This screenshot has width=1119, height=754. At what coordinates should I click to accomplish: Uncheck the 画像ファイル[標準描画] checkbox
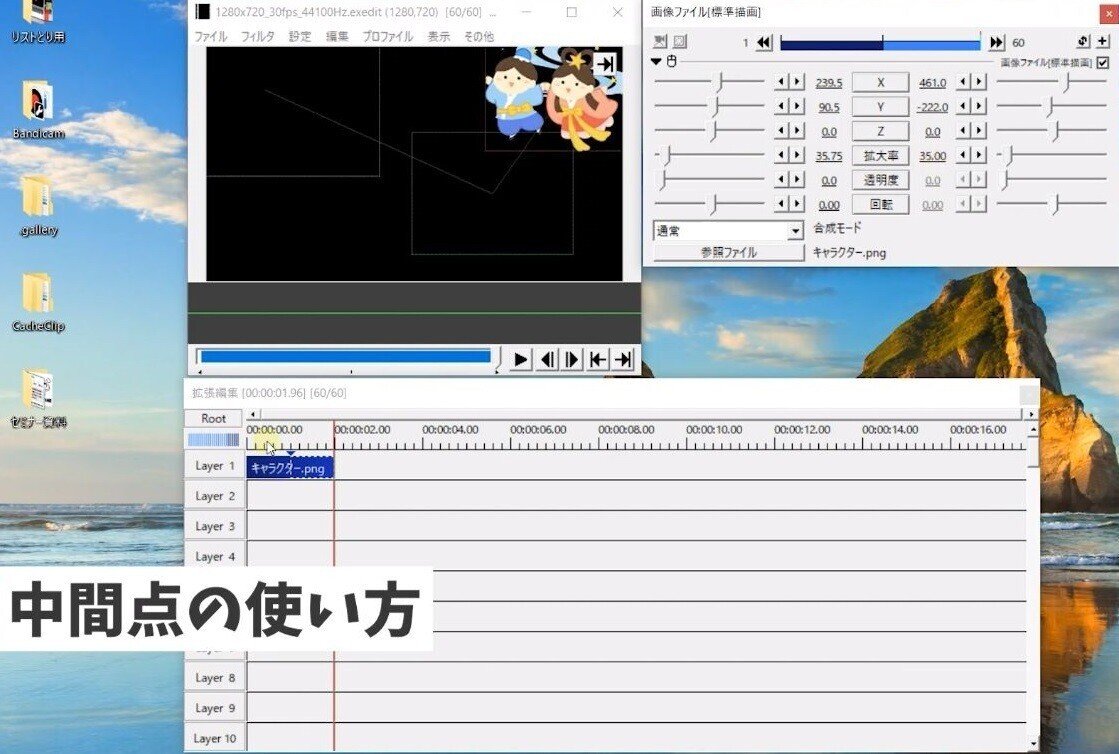(1103, 62)
